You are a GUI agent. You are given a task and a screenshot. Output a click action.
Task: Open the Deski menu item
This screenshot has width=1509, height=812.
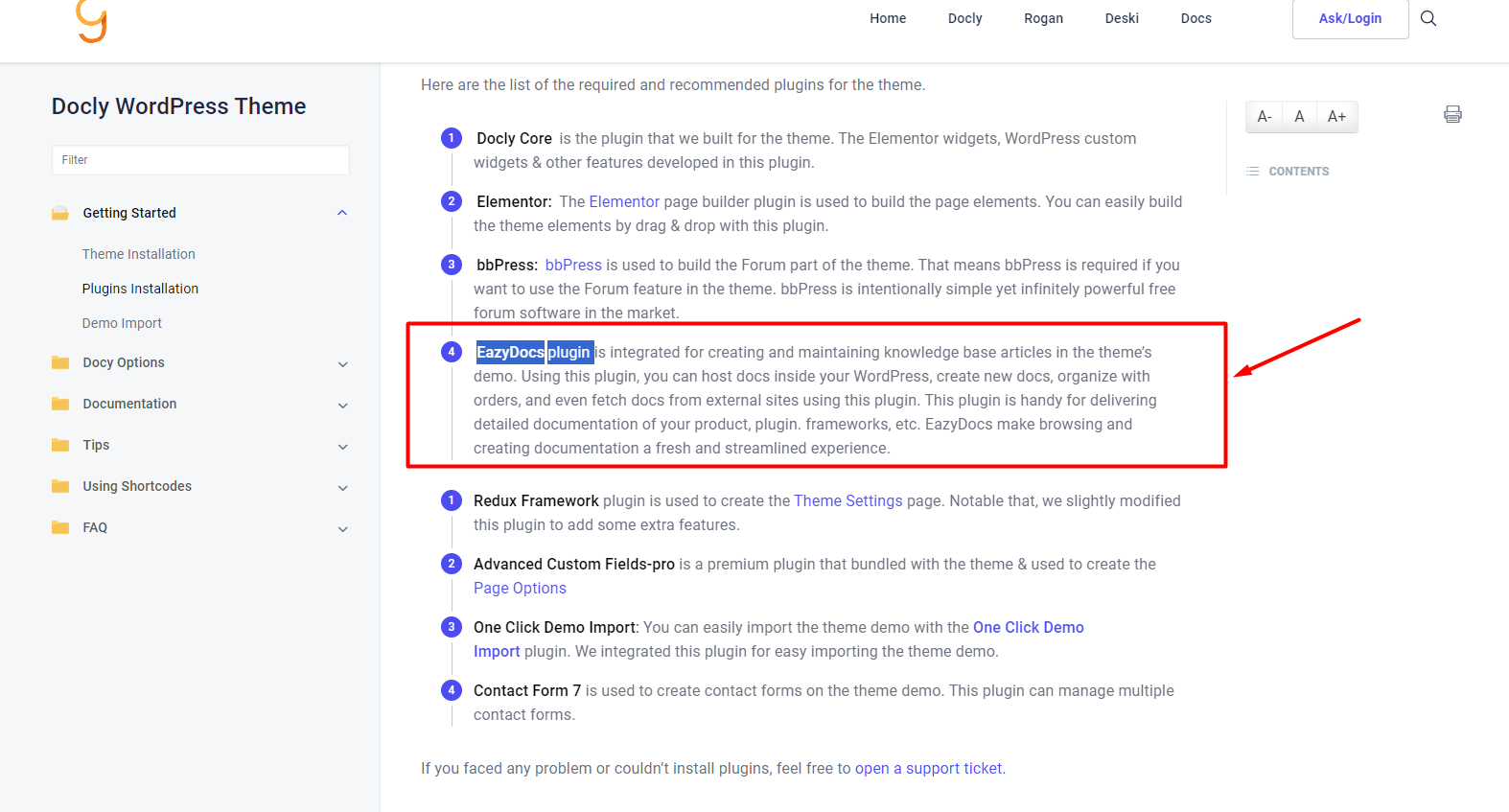[1122, 18]
